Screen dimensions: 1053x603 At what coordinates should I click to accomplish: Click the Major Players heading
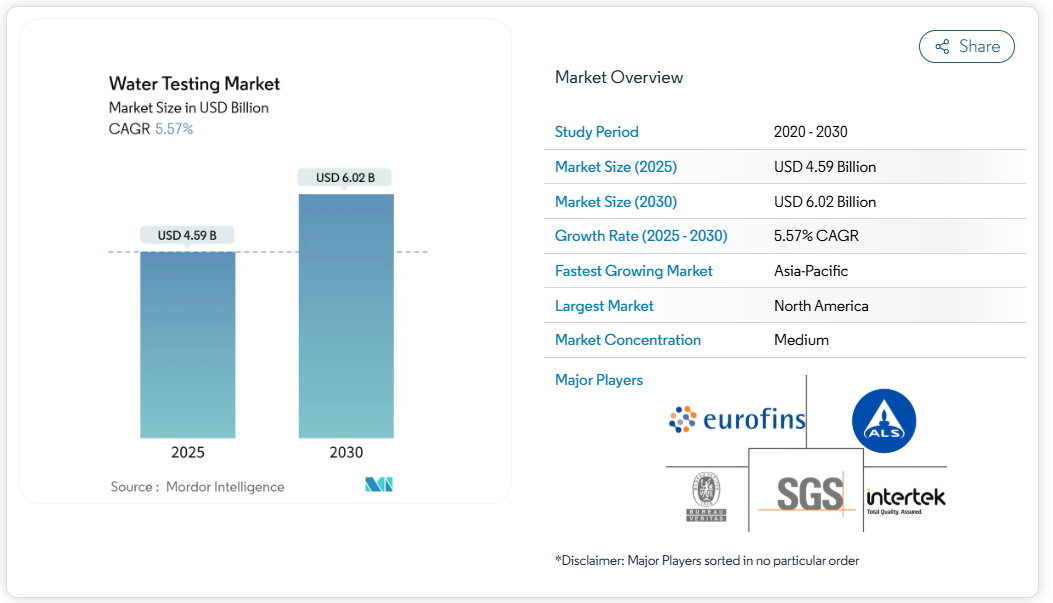point(598,380)
